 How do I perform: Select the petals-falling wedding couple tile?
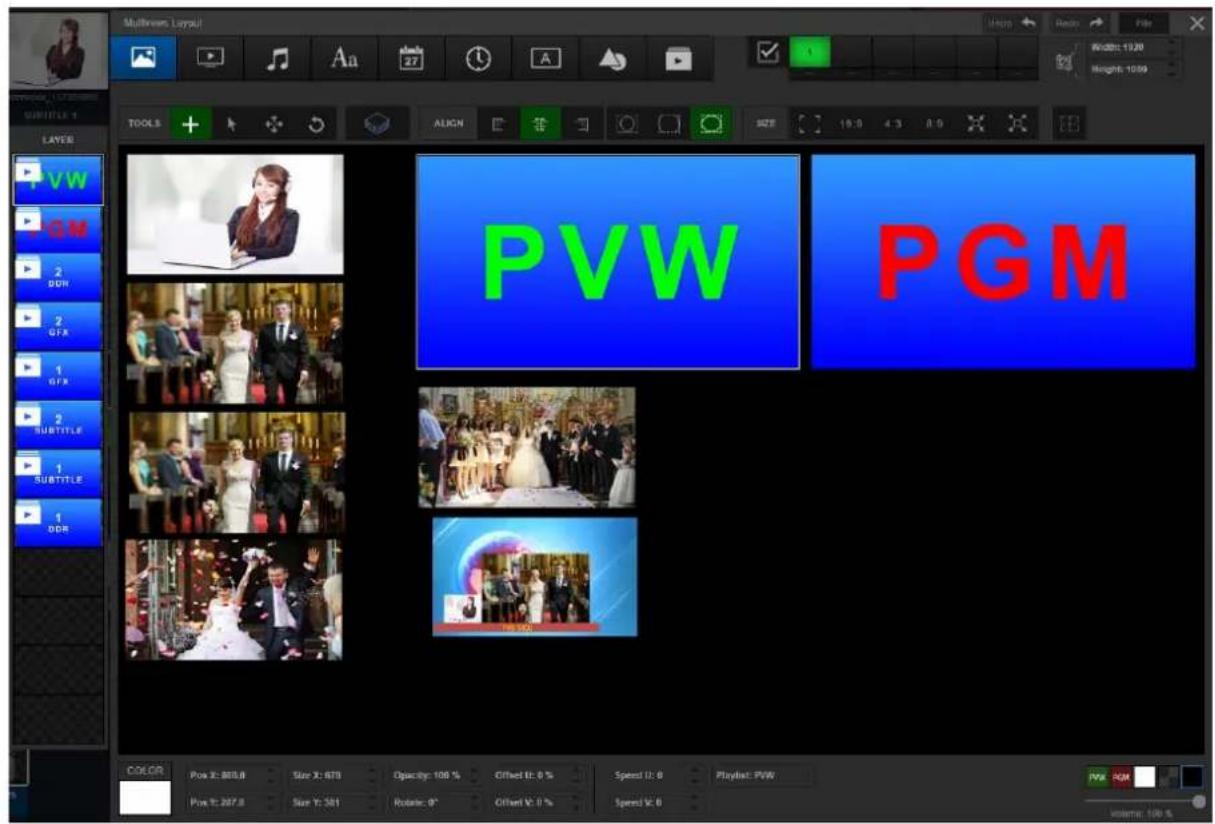tap(233, 600)
